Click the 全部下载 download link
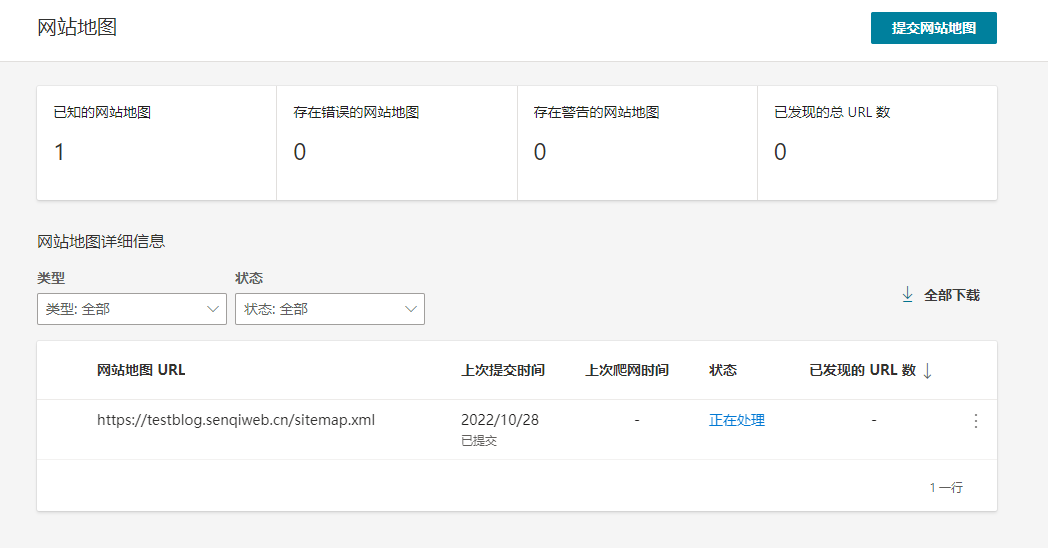This screenshot has width=1048, height=548. click(x=940, y=295)
